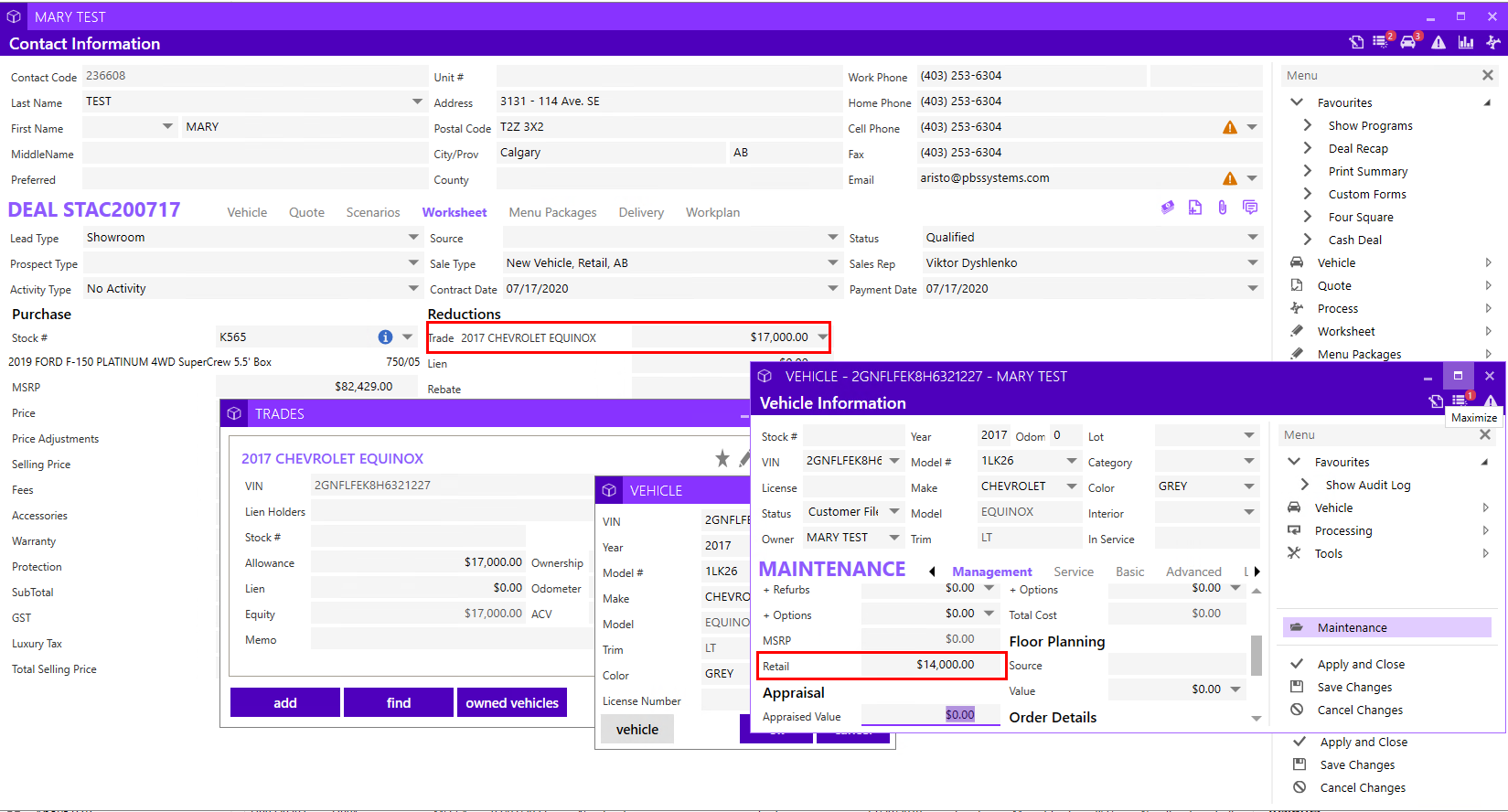Screen dimensions: 1508x812
Task: Switch to the Vehicle tab of the deal
Action: pos(247,212)
